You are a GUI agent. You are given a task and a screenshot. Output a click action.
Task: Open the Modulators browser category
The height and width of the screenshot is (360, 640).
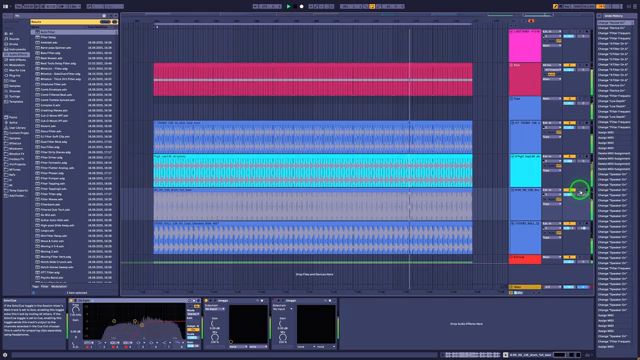click(x=17, y=65)
